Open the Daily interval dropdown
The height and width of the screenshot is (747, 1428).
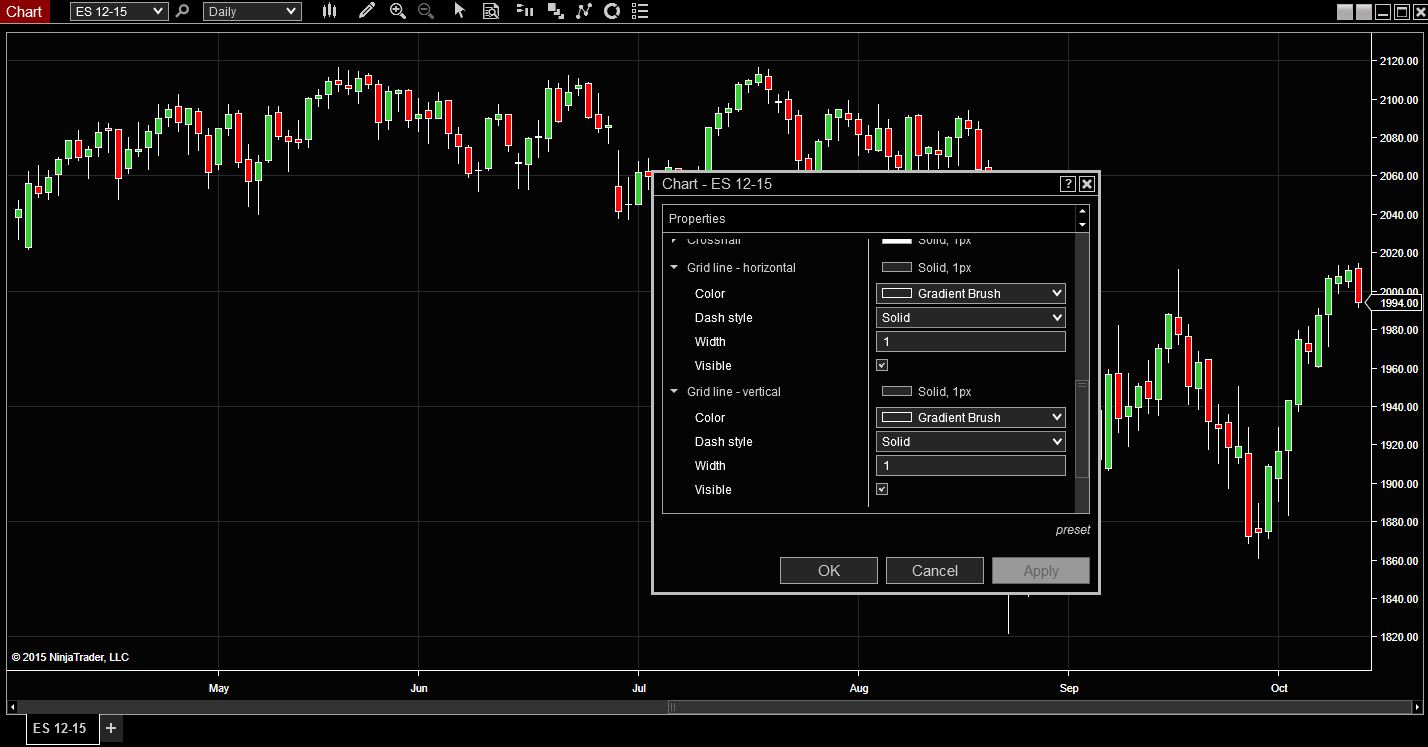click(x=252, y=11)
